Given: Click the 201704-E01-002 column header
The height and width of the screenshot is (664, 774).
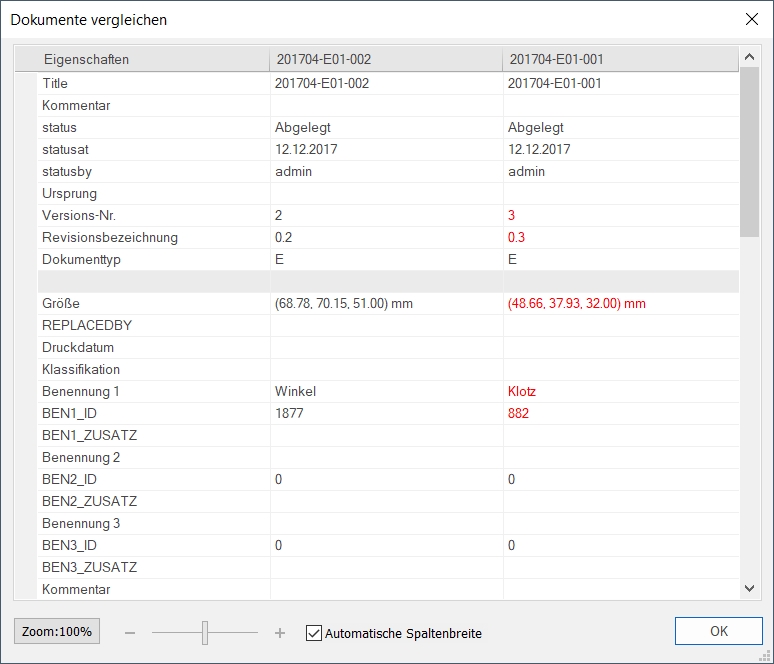Looking at the screenshot, I should tap(322, 60).
